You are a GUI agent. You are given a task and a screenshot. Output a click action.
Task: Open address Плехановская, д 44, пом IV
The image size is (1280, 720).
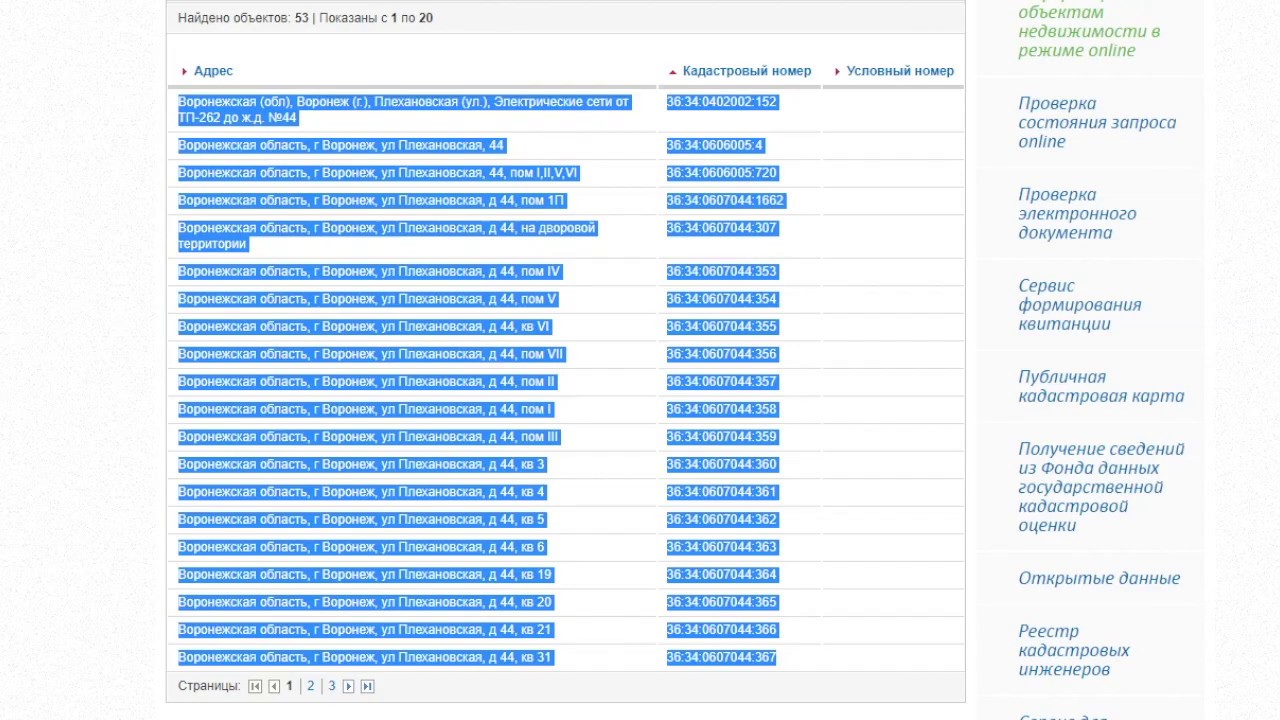[370, 272]
